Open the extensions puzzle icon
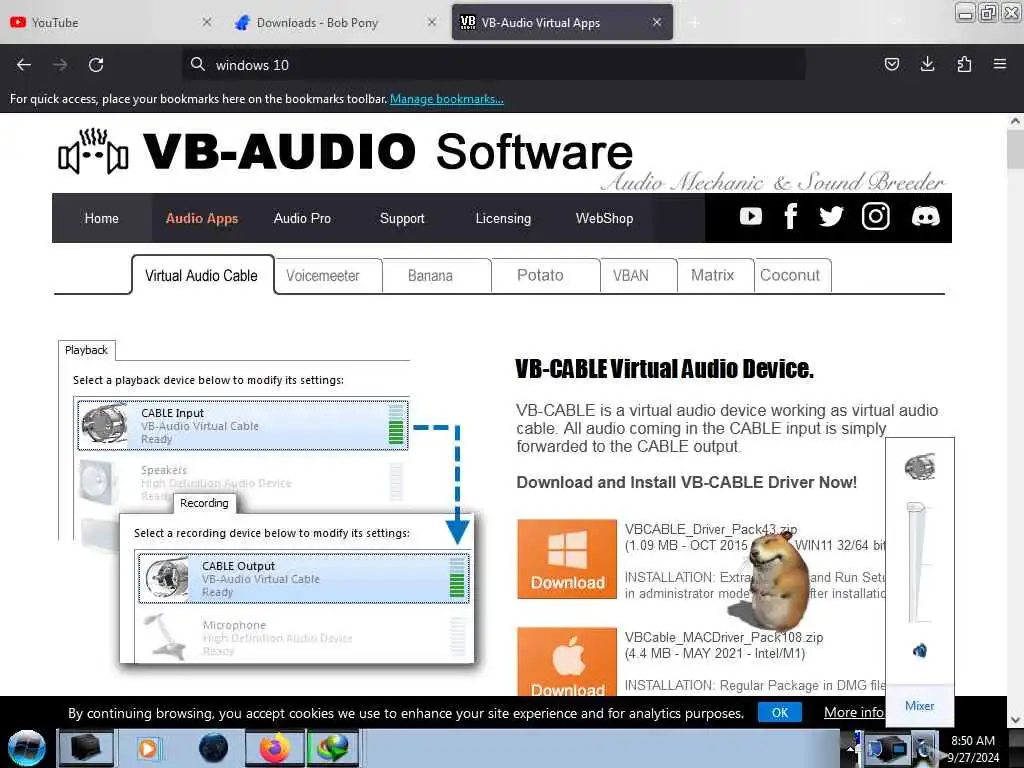The image size is (1024, 768). (x=964, y=64)
